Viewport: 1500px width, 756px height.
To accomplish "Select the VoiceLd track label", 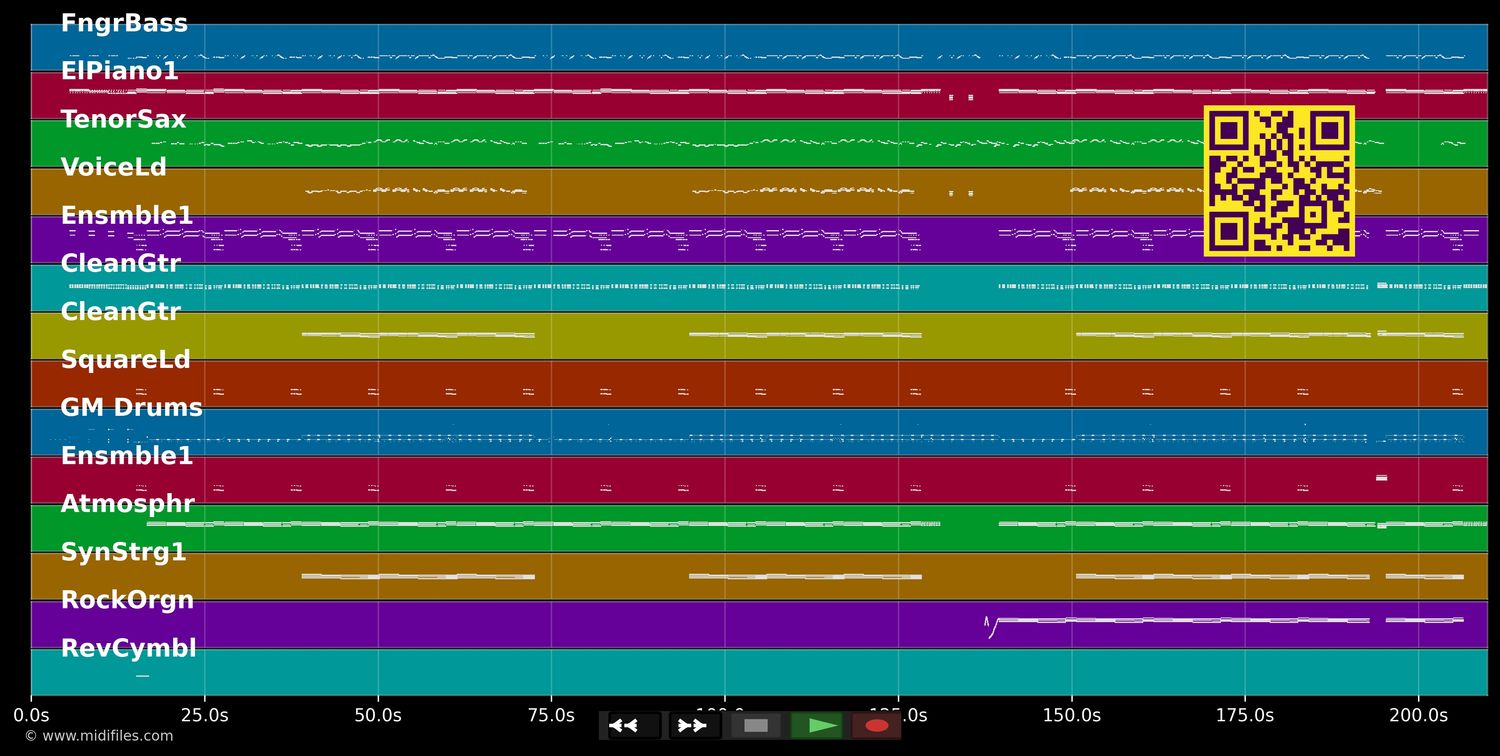I will pyautogui.click(x=113, y=168).
